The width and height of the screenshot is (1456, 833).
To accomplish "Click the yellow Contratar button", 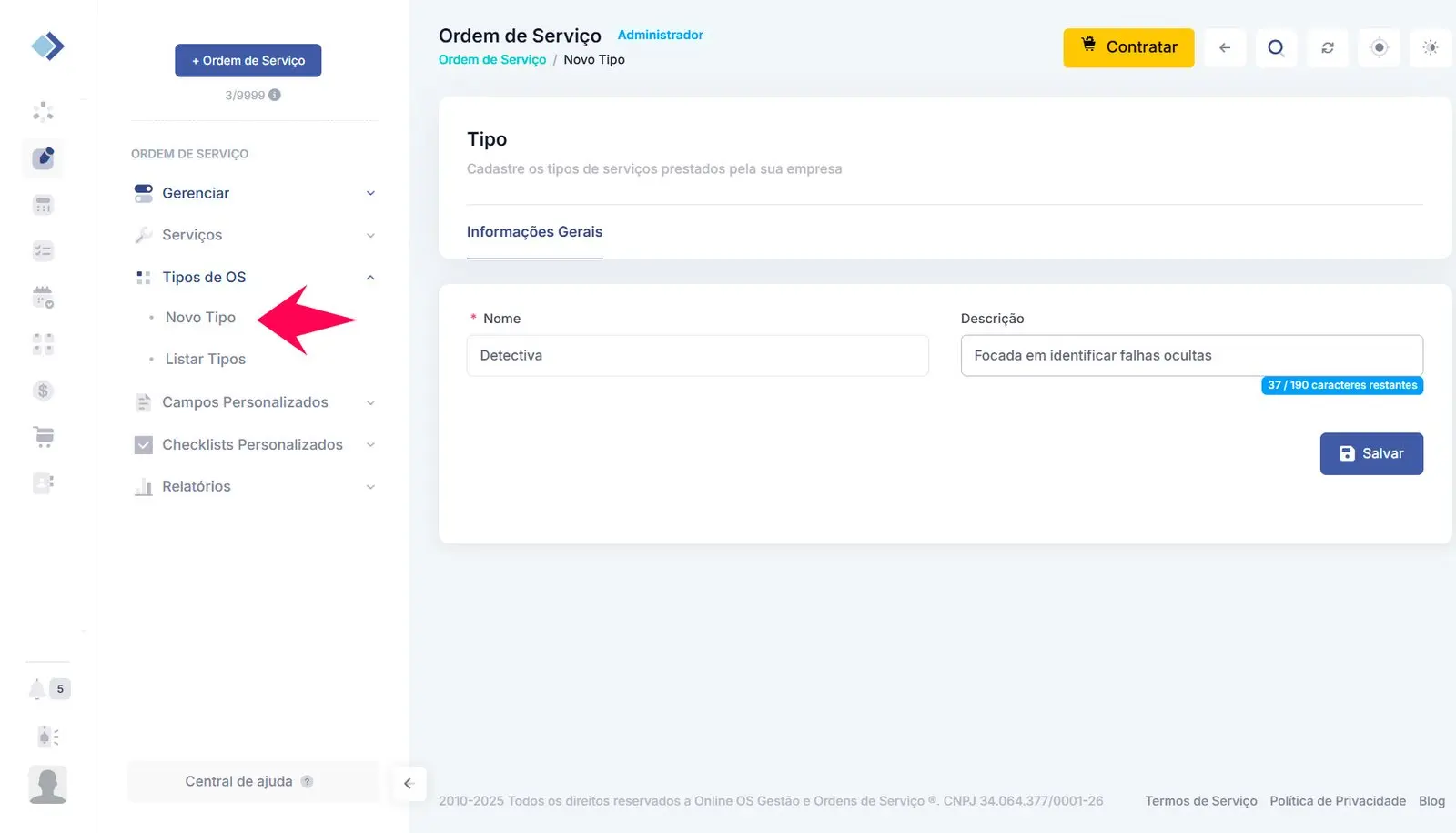I will pos(1128,47).
